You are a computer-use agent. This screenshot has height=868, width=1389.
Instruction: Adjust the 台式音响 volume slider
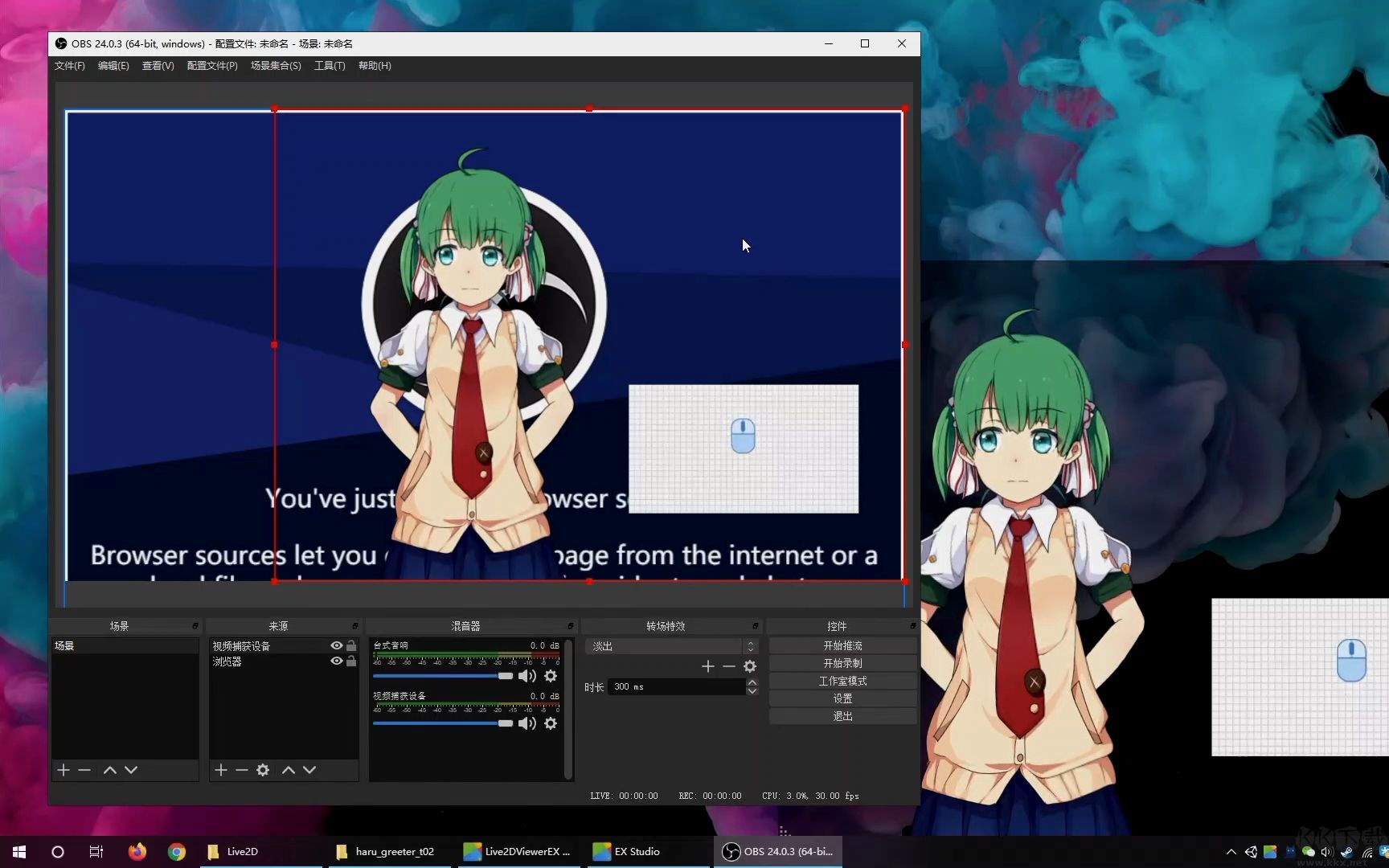point(505,676)
